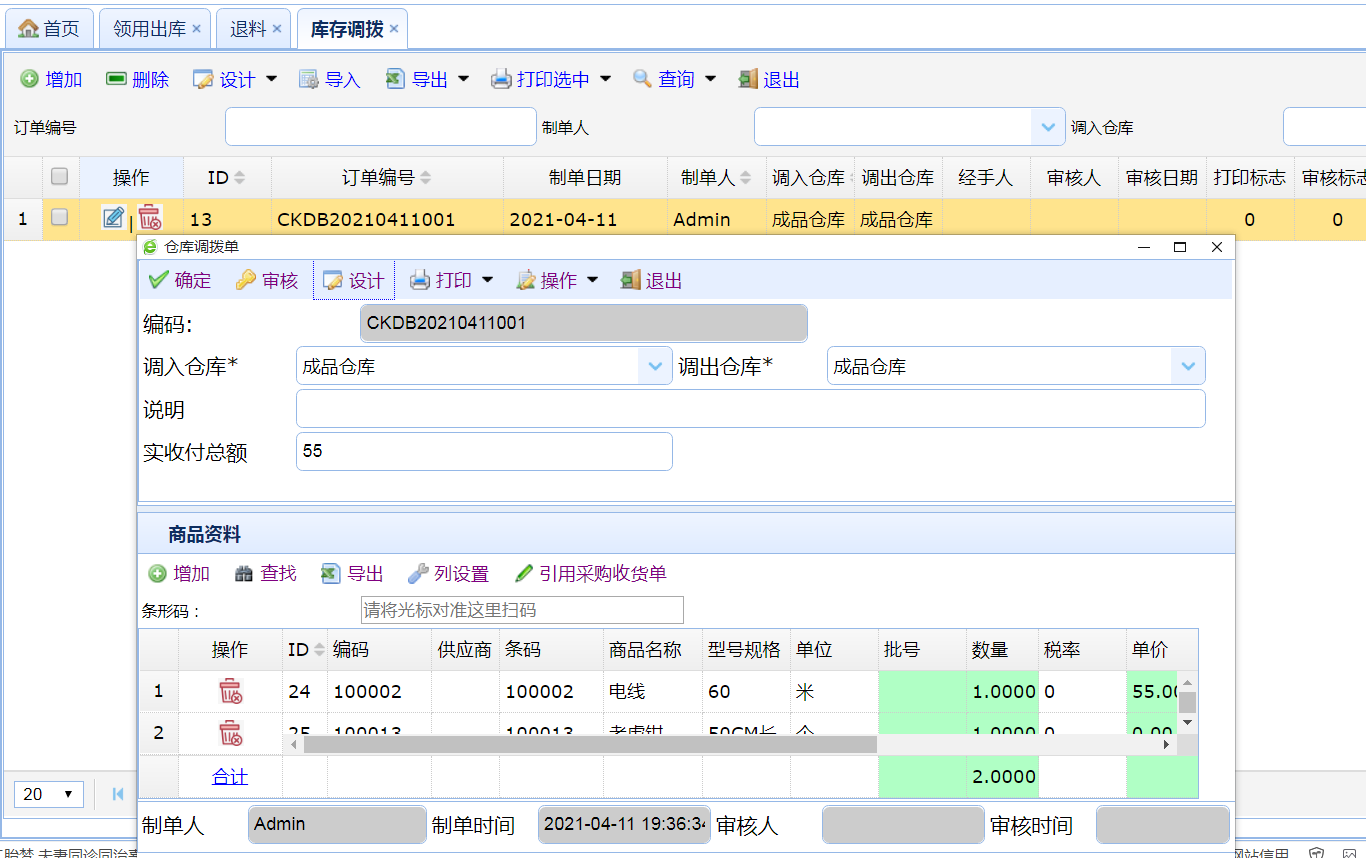Click the 说明 text field
Viewport: 1366px width, 858px height.
click(x=751, y=409)
